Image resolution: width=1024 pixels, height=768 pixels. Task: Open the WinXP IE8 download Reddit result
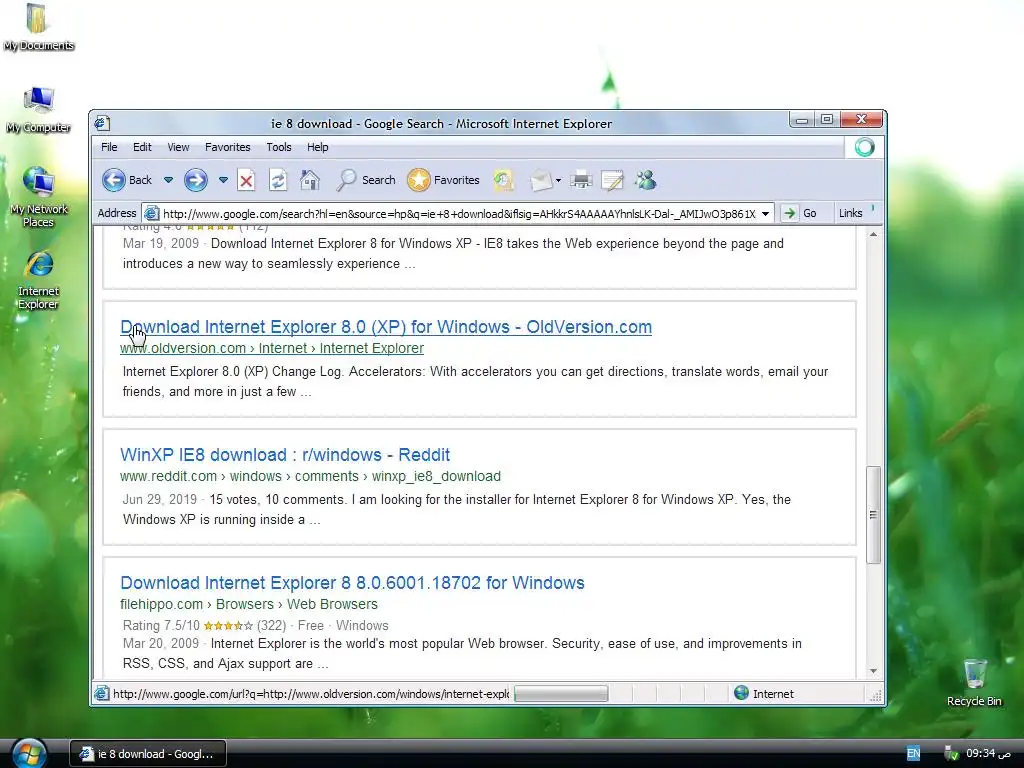pyautogui.click(x=285, y=455)
